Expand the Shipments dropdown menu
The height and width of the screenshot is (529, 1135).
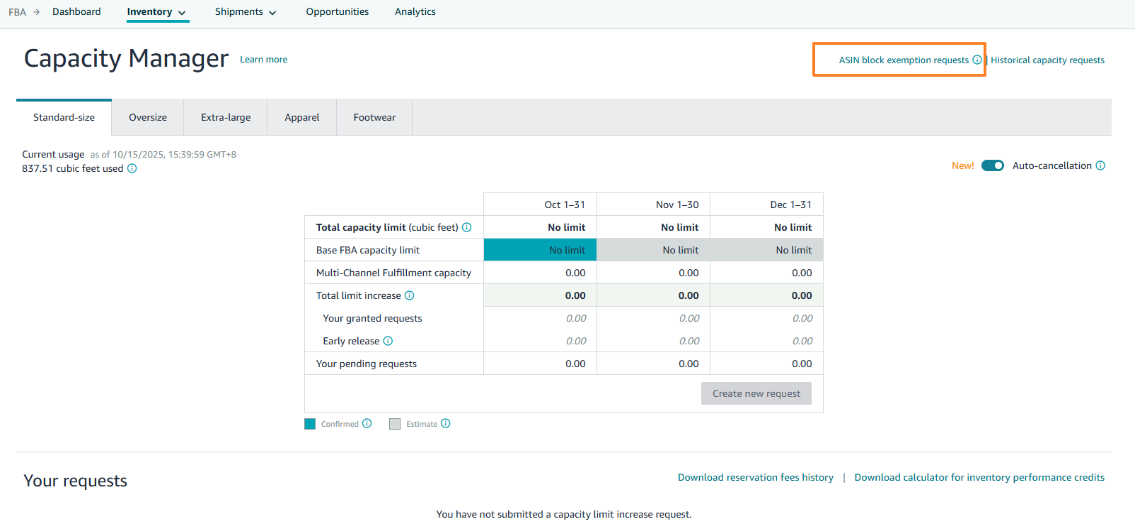245,12
